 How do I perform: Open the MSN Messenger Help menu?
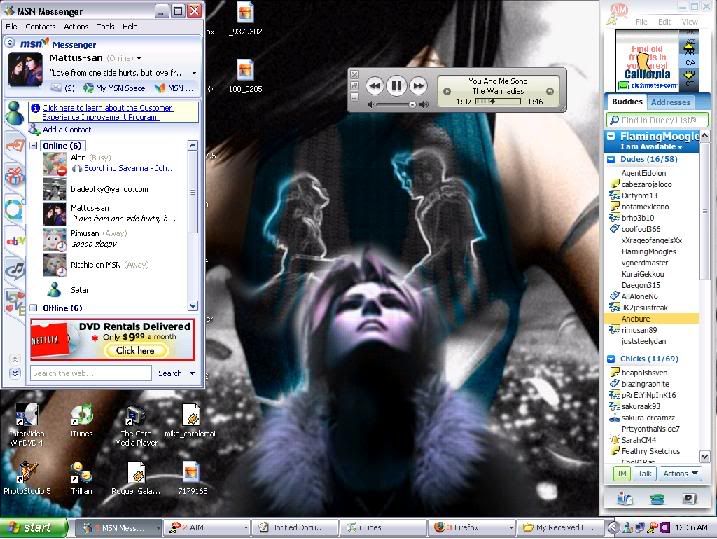pyautogui.click(x=130, y=27)
